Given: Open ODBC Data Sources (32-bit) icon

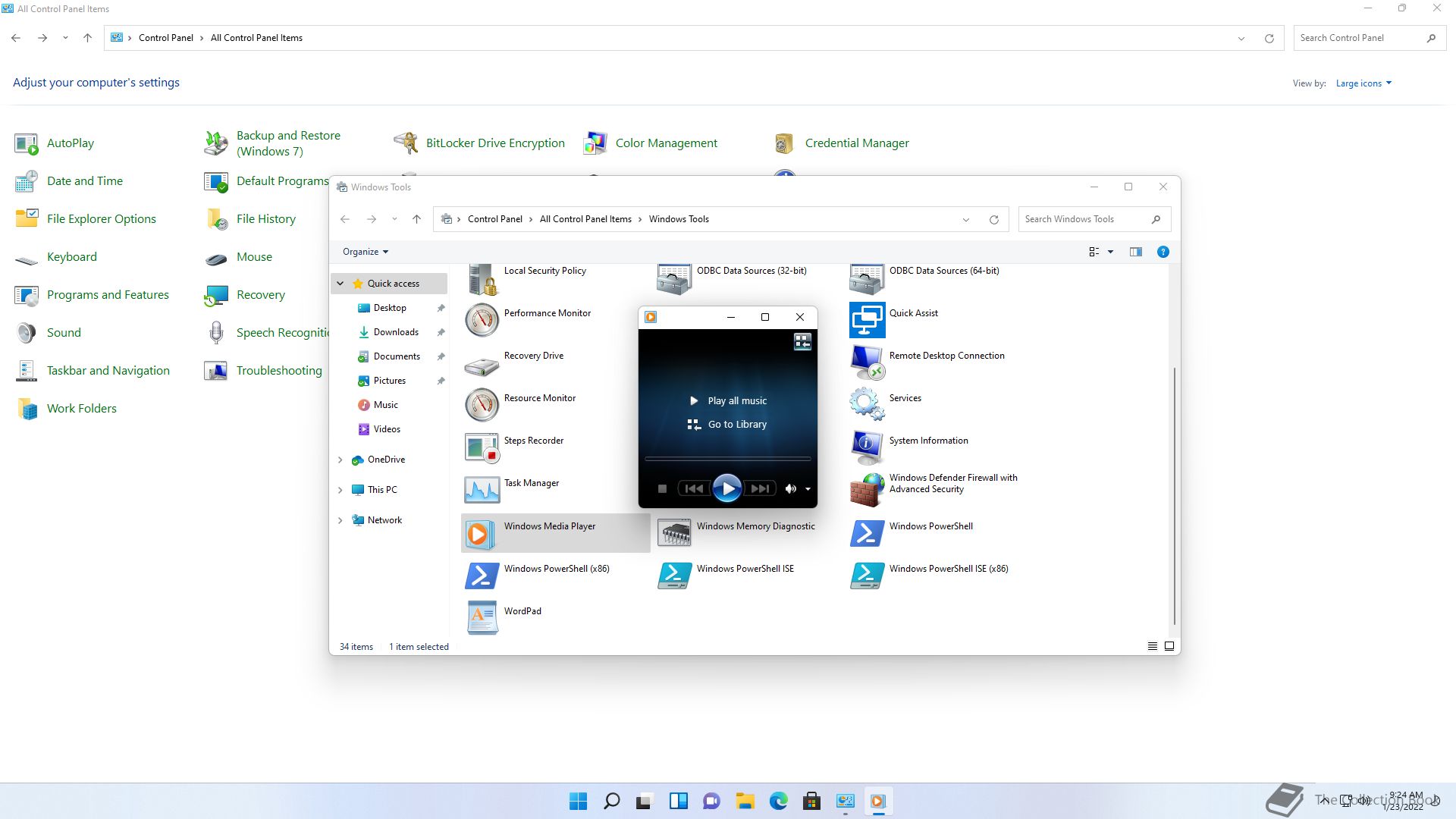Looking at the screenshot, I should coord(674,279).
